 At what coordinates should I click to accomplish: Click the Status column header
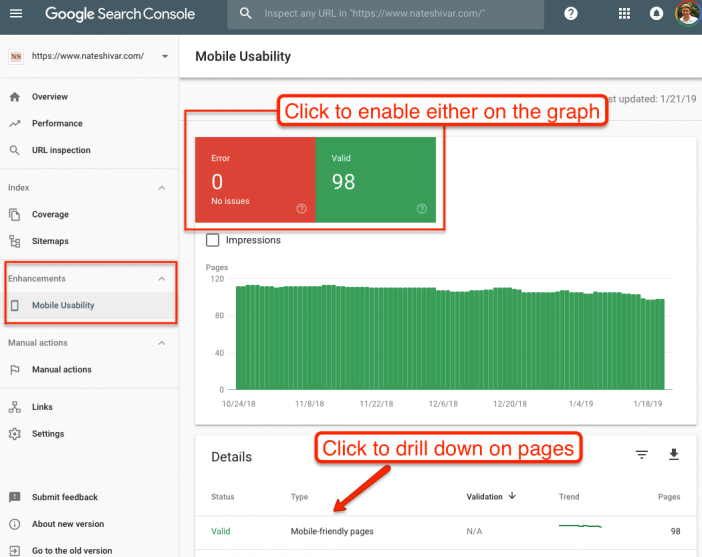(x=223, y=497)
